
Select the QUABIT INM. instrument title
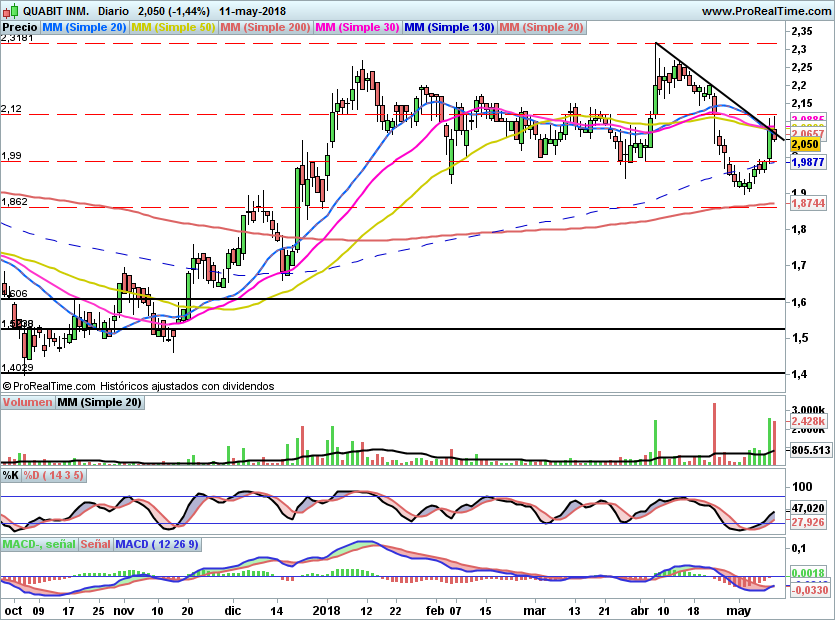56,11
